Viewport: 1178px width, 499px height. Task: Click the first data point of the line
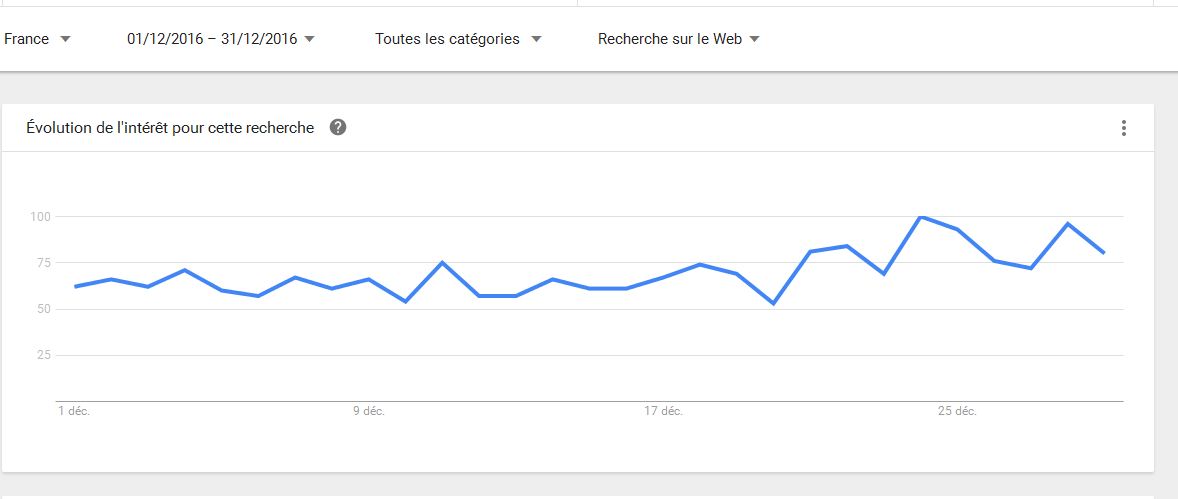coord(75,287)
